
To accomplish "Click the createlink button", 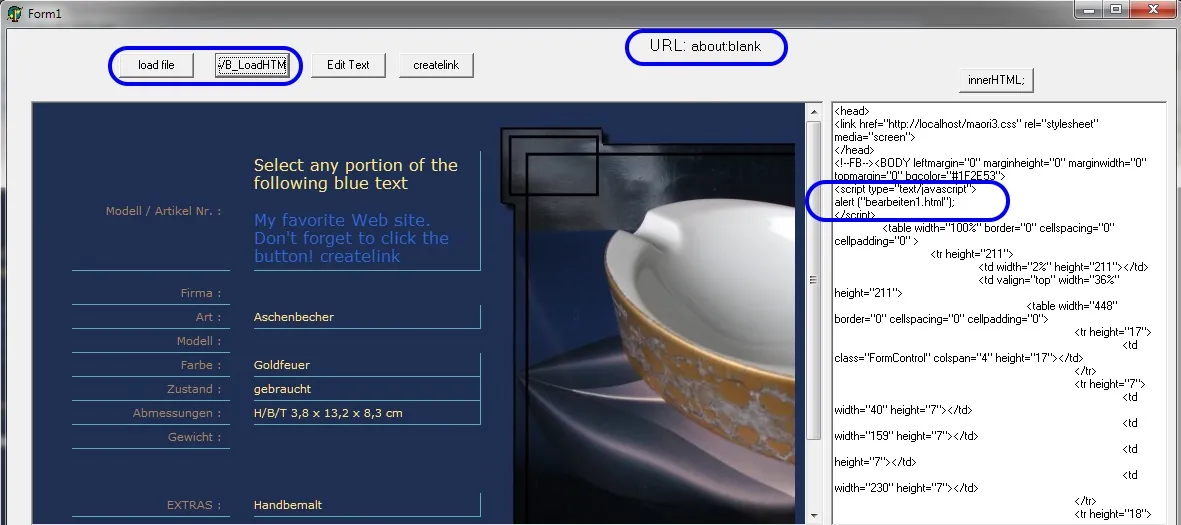I will click(x=436, y=65).
